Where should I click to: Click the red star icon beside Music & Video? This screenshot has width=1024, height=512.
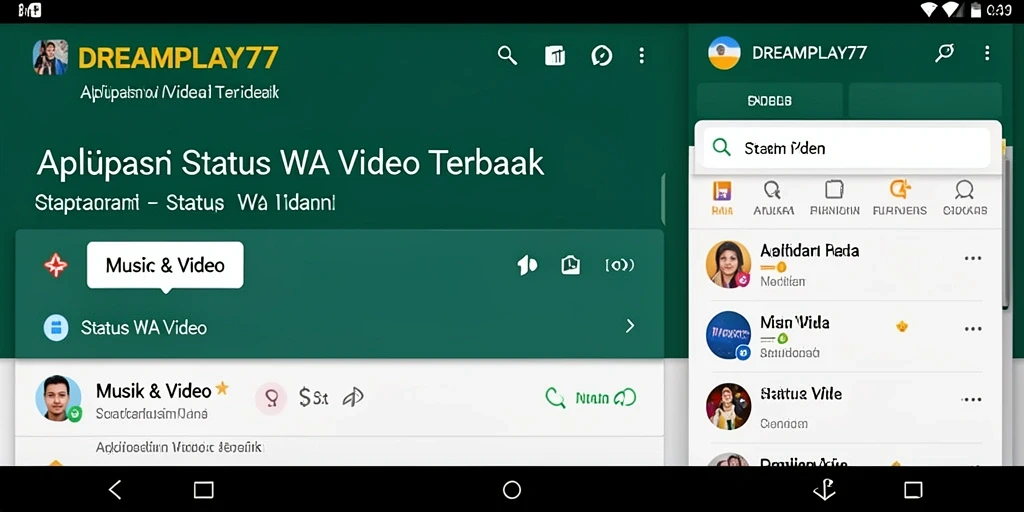(56, 265)
